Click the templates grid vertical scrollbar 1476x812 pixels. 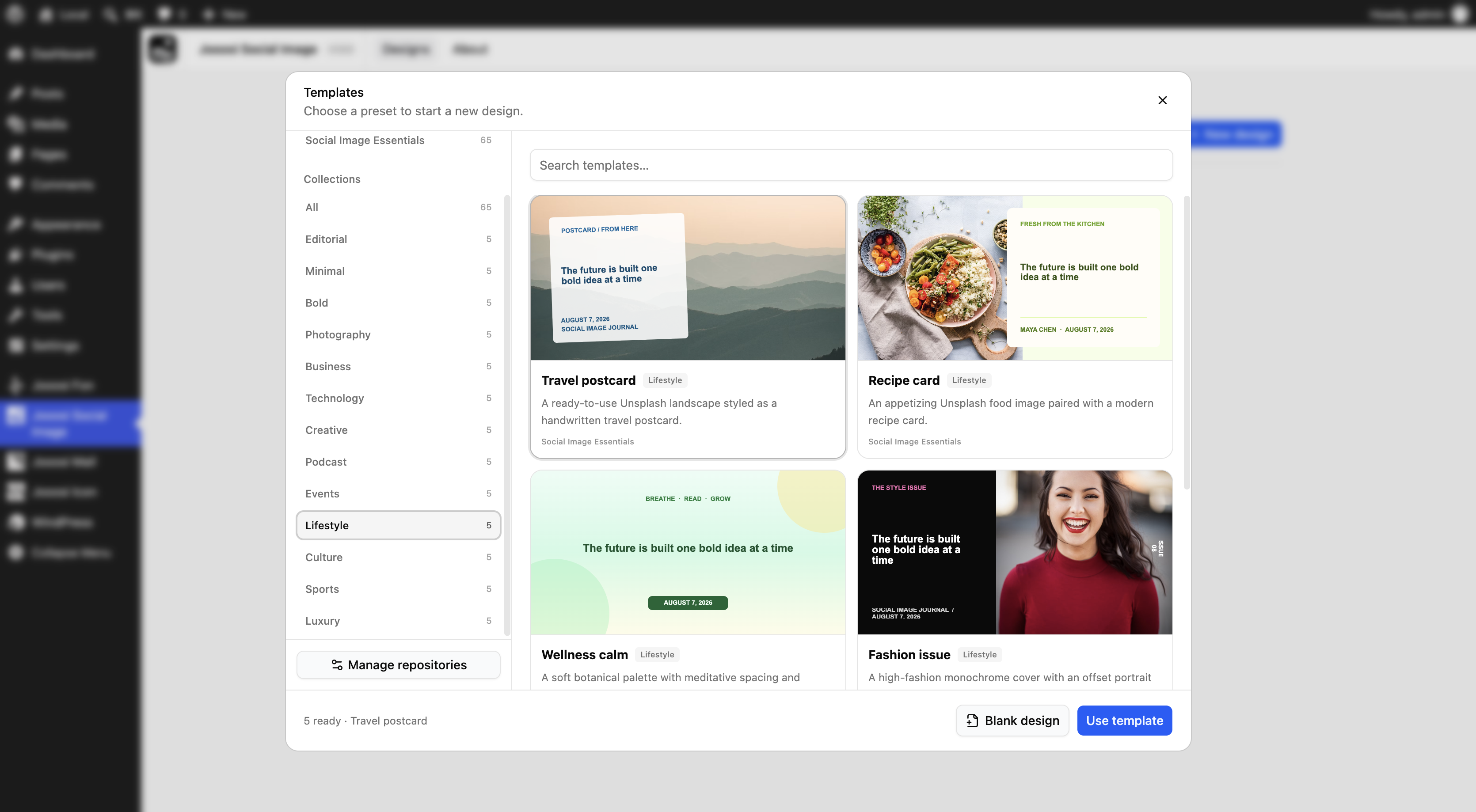1186,342
